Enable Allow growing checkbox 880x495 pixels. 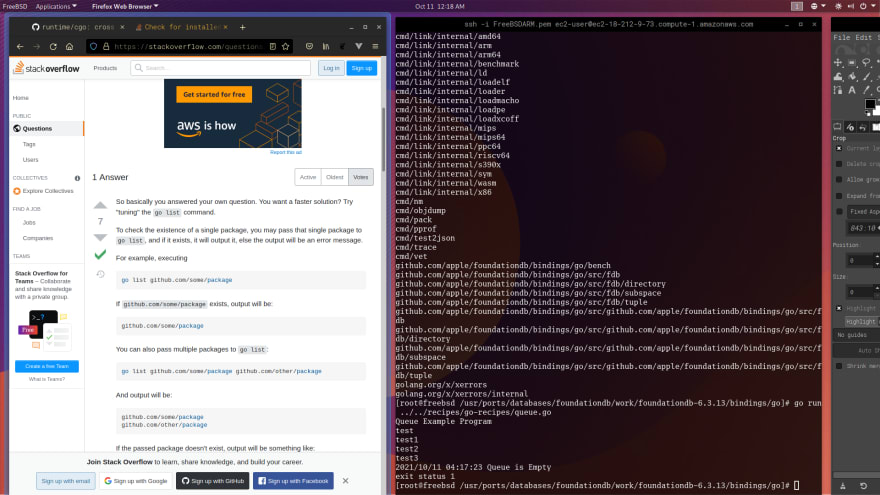point(839,180)
